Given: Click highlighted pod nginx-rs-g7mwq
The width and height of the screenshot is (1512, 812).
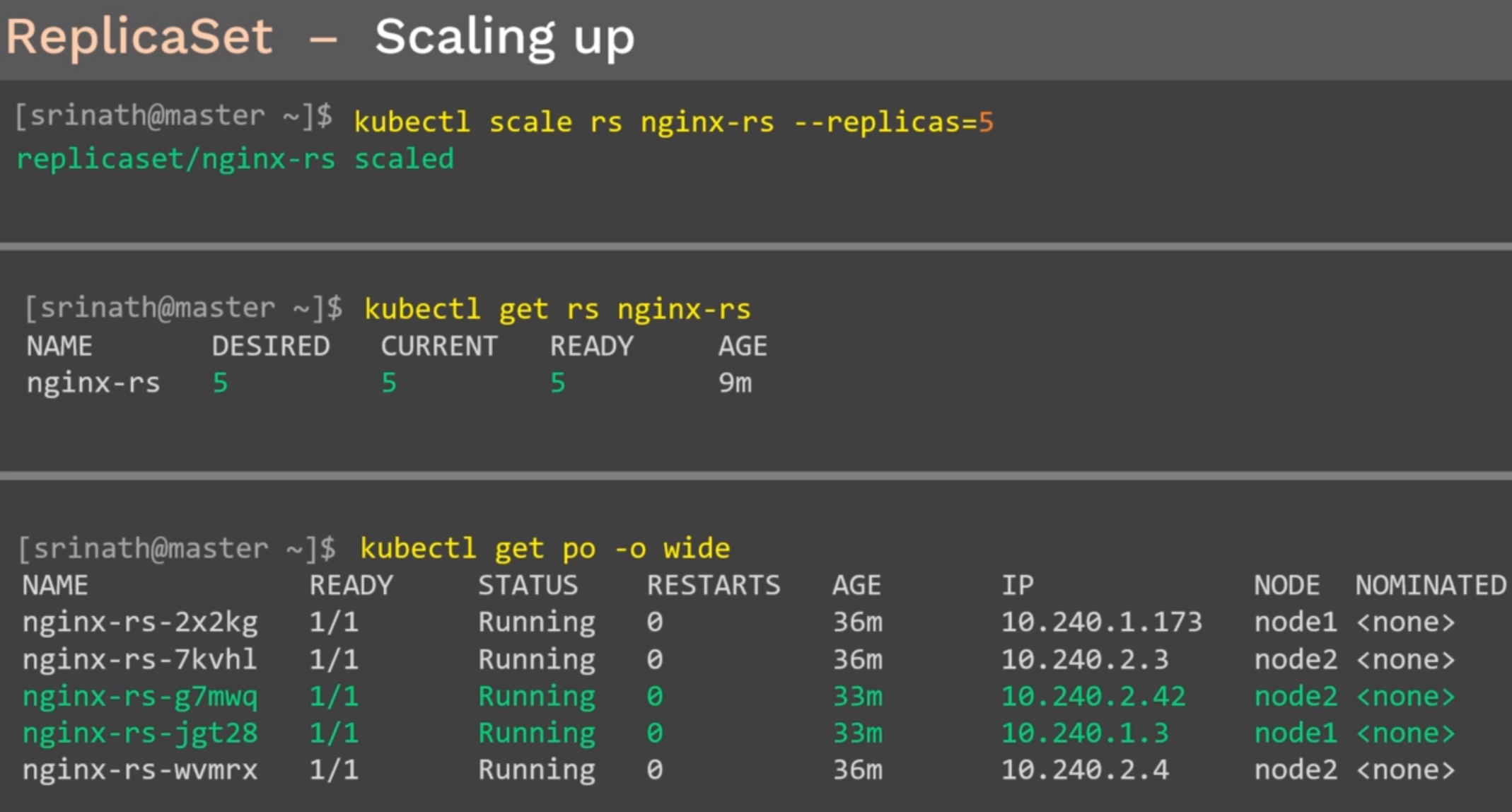Looking at the screenshot, I should [140, 697].
